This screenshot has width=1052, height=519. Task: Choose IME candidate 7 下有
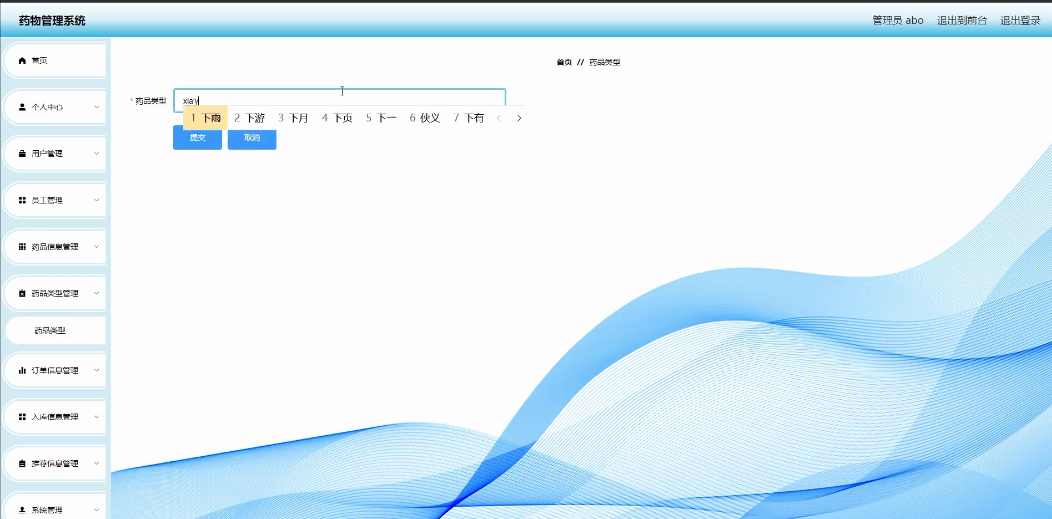point(468,118)
